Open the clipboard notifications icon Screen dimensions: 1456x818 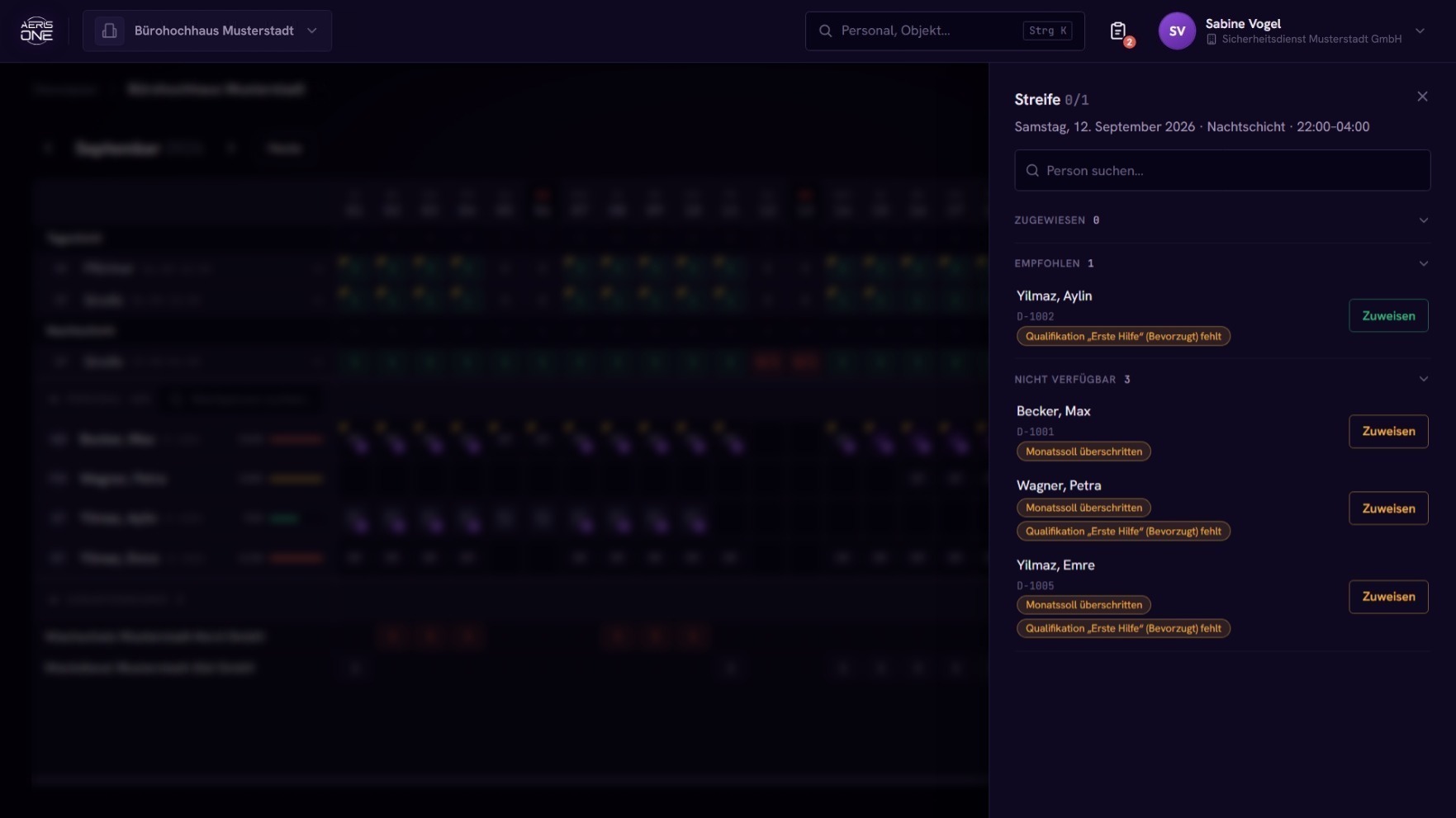[x=1118, y=31]
